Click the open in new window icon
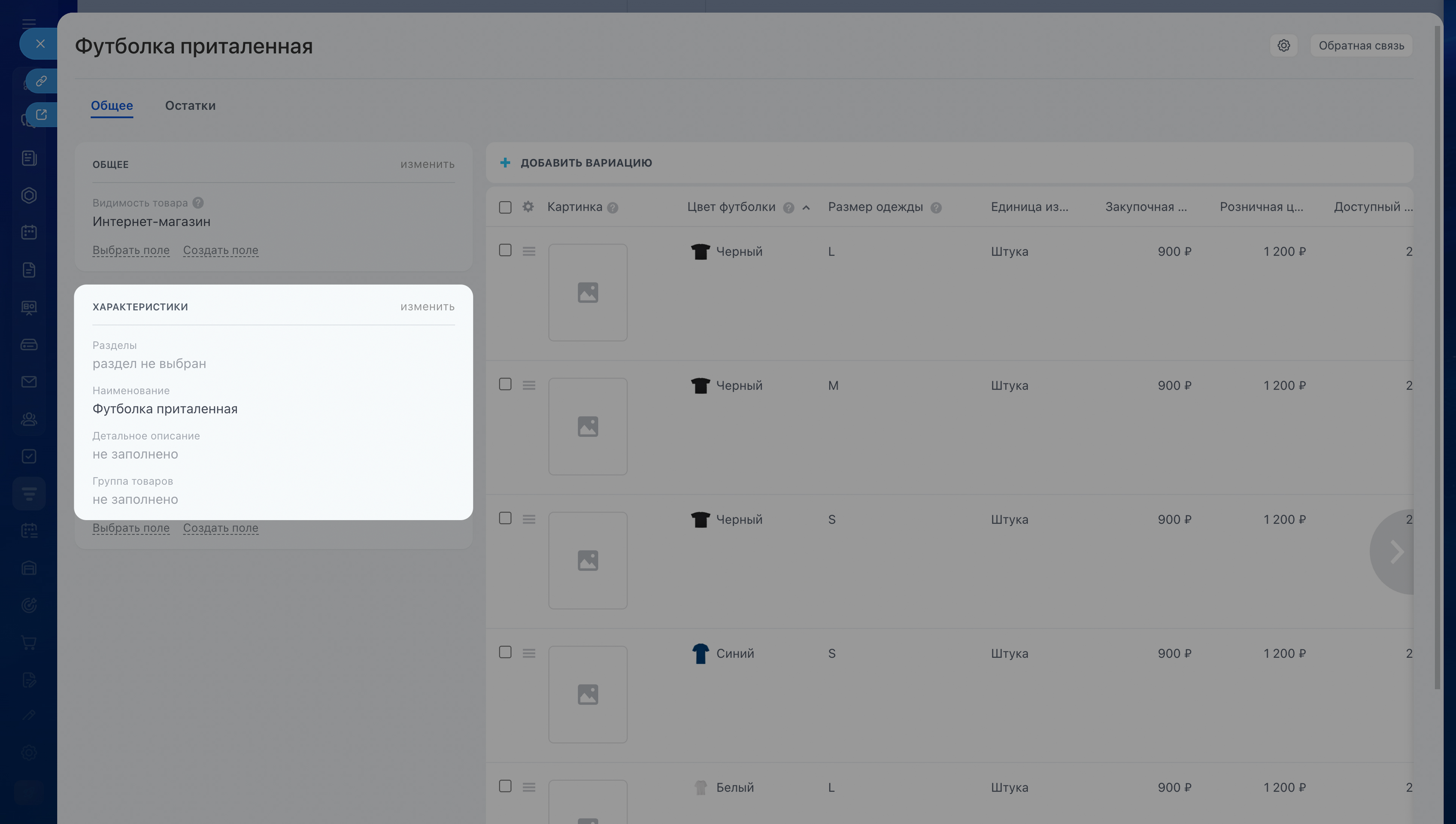The height and width of the screenshot is (824, 1456). click(x=41, y=114)
